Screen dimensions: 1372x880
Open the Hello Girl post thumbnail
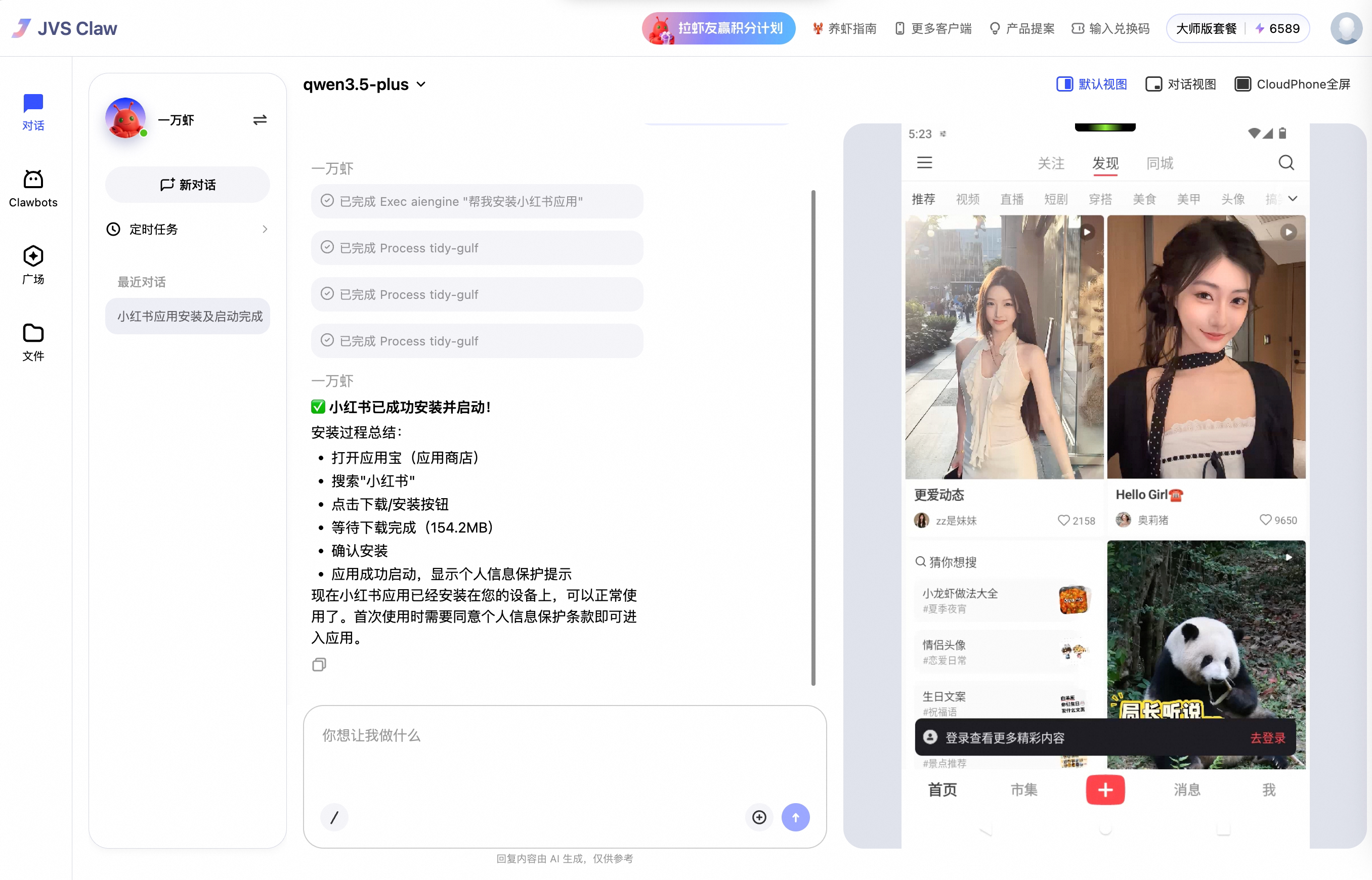[x=1206, y=347]
